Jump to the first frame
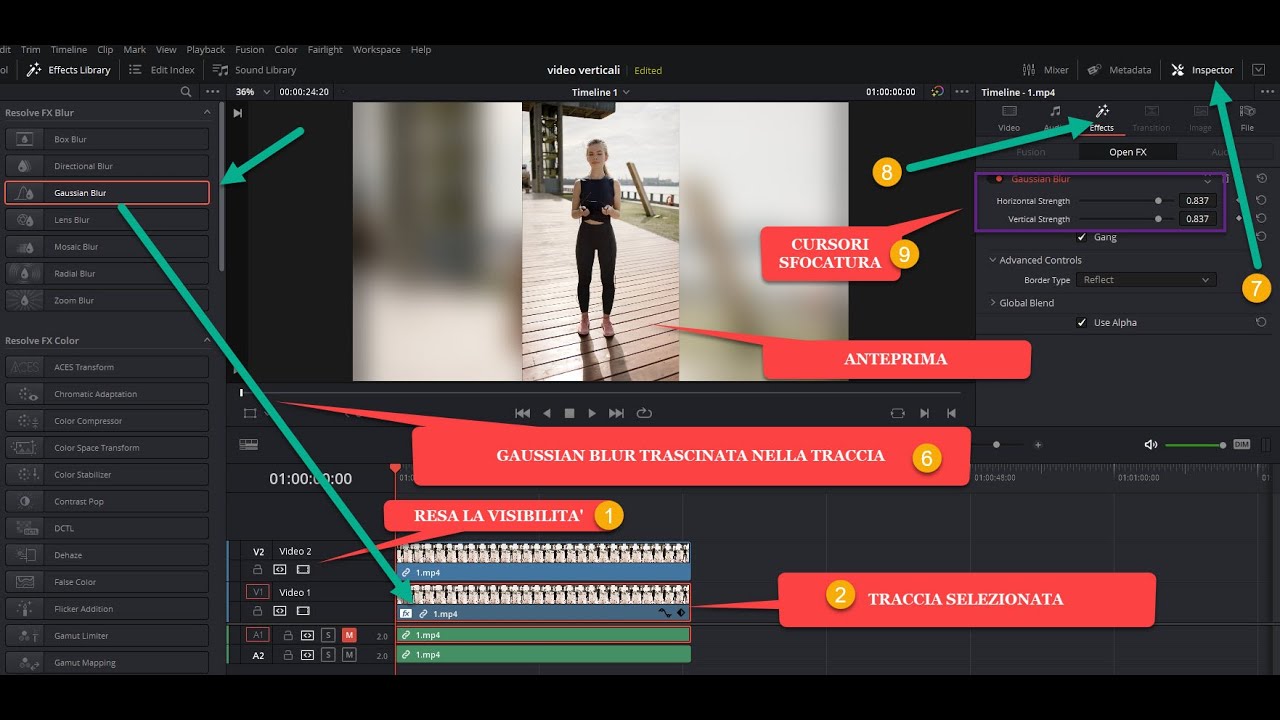The width and height of the screenshot is (1280, 720). [x=522, y=413]
